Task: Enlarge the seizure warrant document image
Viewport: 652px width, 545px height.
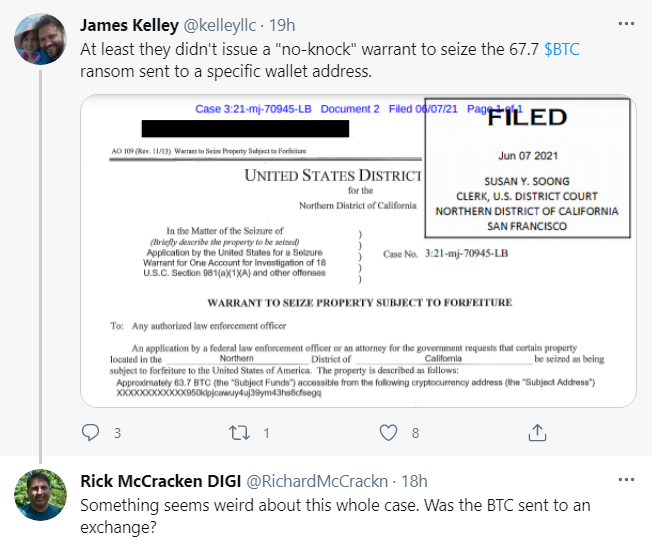Action: pos(357,250)
